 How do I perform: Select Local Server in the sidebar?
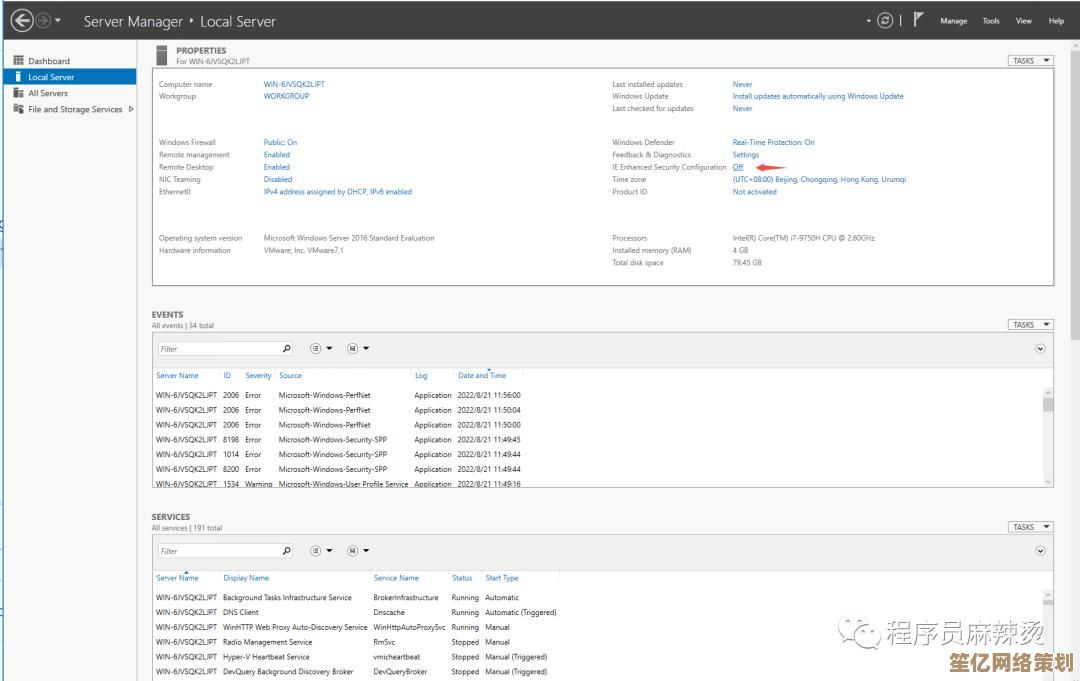point(70,76)
